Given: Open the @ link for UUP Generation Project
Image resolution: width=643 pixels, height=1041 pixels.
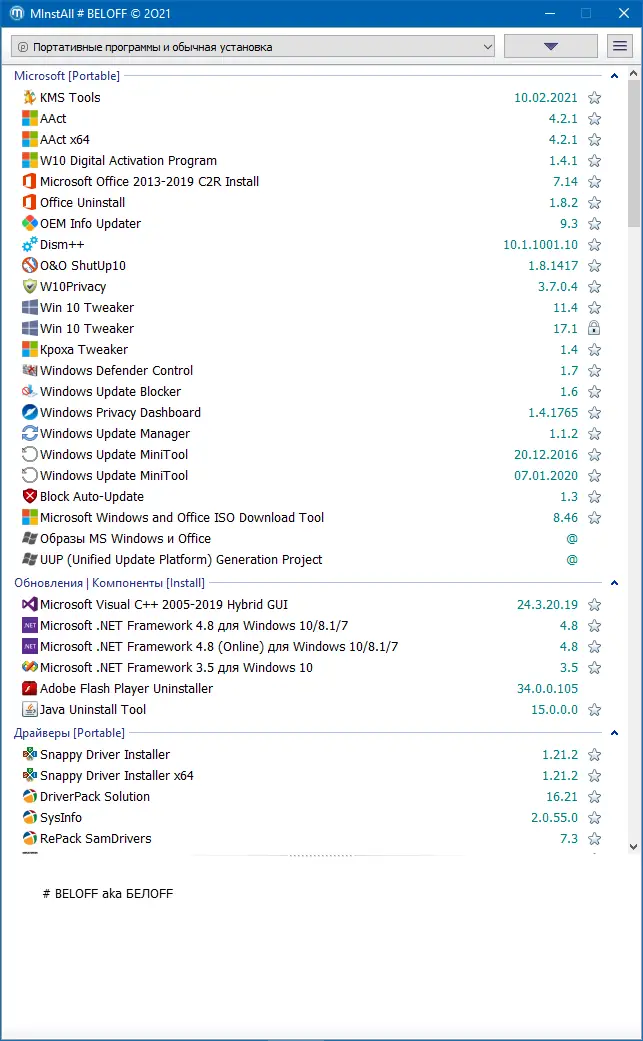Looking at the screenshot, I should point(572,560).
